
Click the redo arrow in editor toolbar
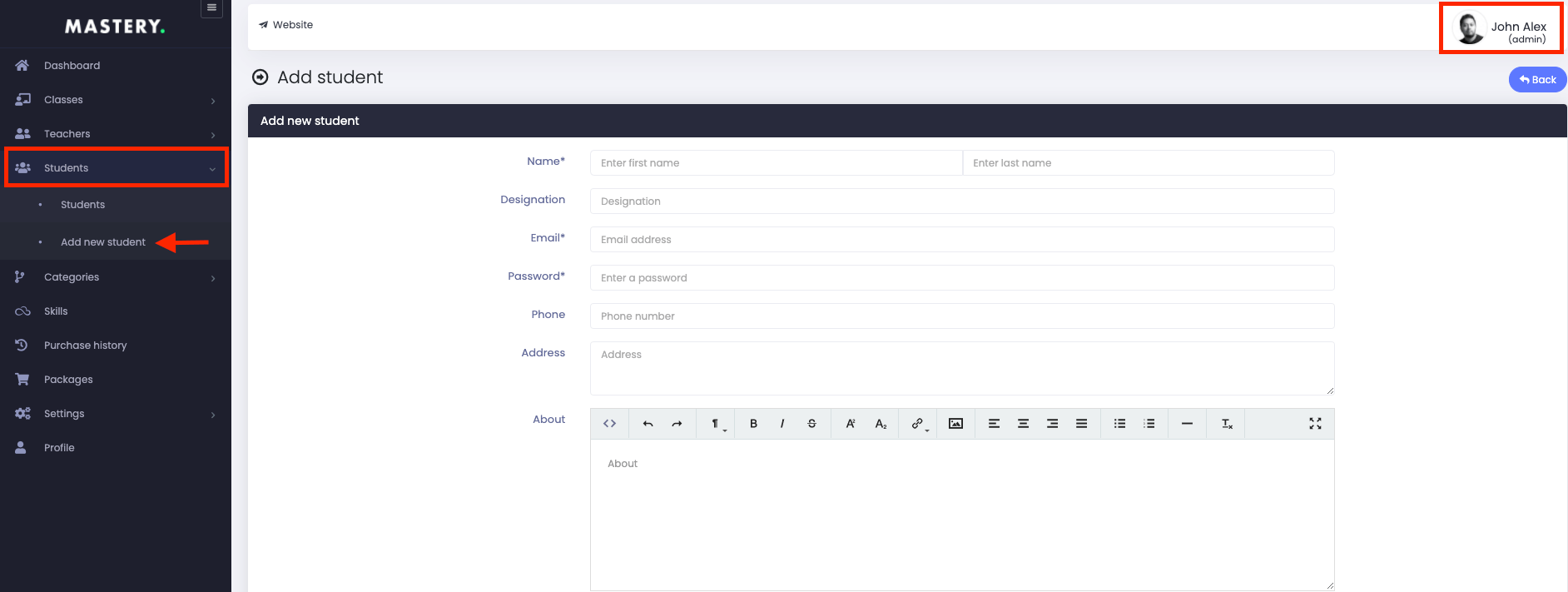coord(677,424)
